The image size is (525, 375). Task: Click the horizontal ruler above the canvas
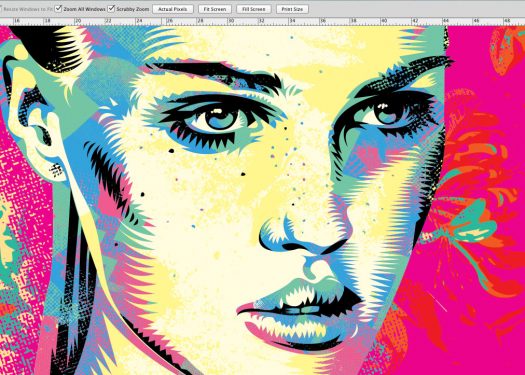click(x=262, y=21)
